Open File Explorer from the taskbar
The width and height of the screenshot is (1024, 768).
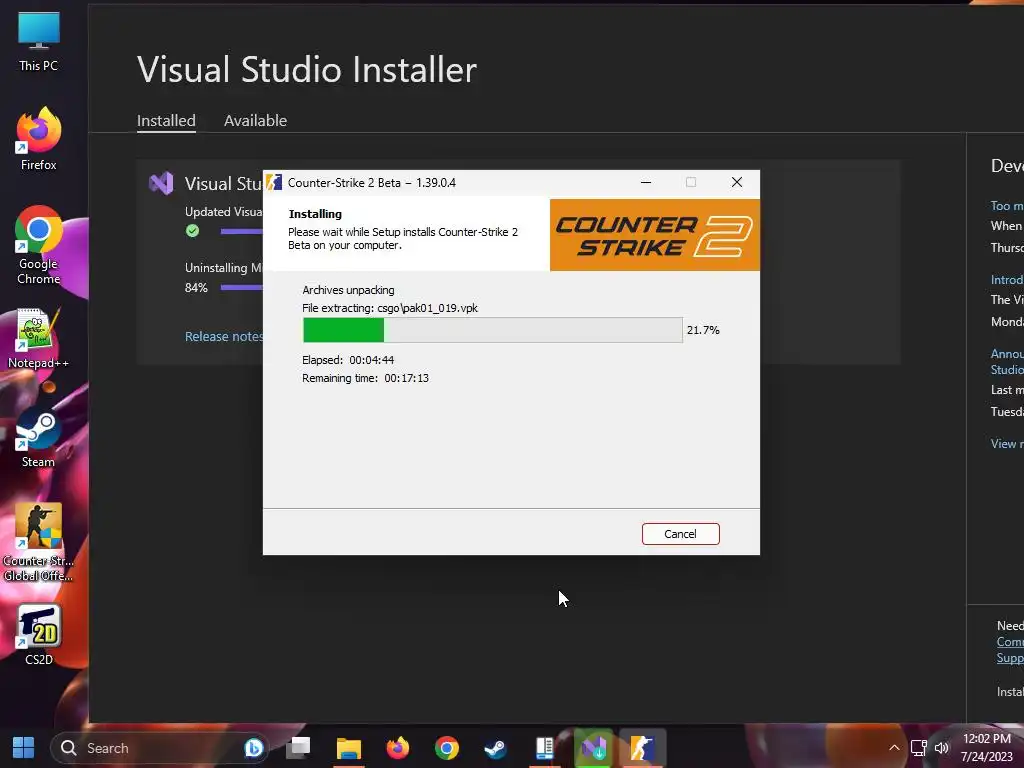pyautogui.click(x=349, y=748)
